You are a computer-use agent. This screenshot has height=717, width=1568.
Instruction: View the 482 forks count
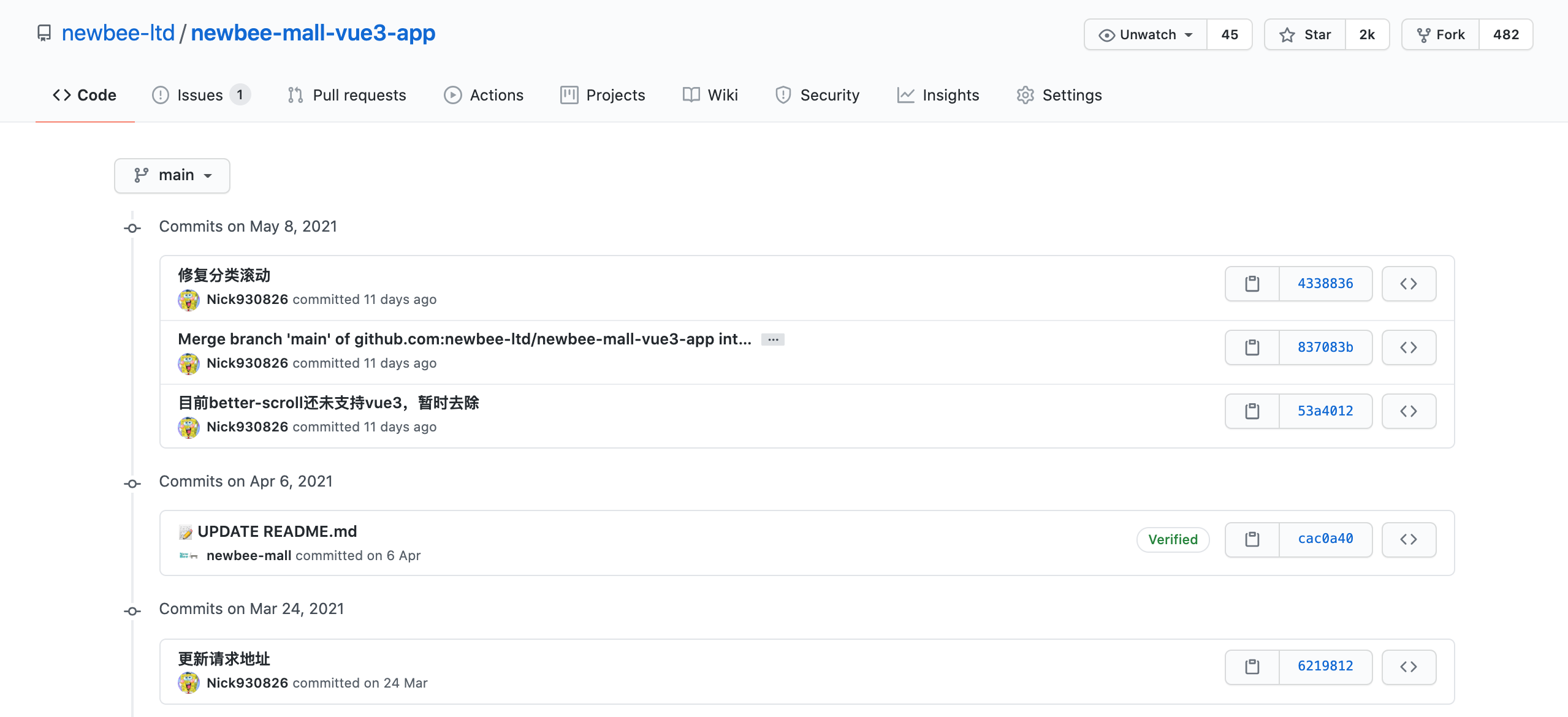point(1506,34)
